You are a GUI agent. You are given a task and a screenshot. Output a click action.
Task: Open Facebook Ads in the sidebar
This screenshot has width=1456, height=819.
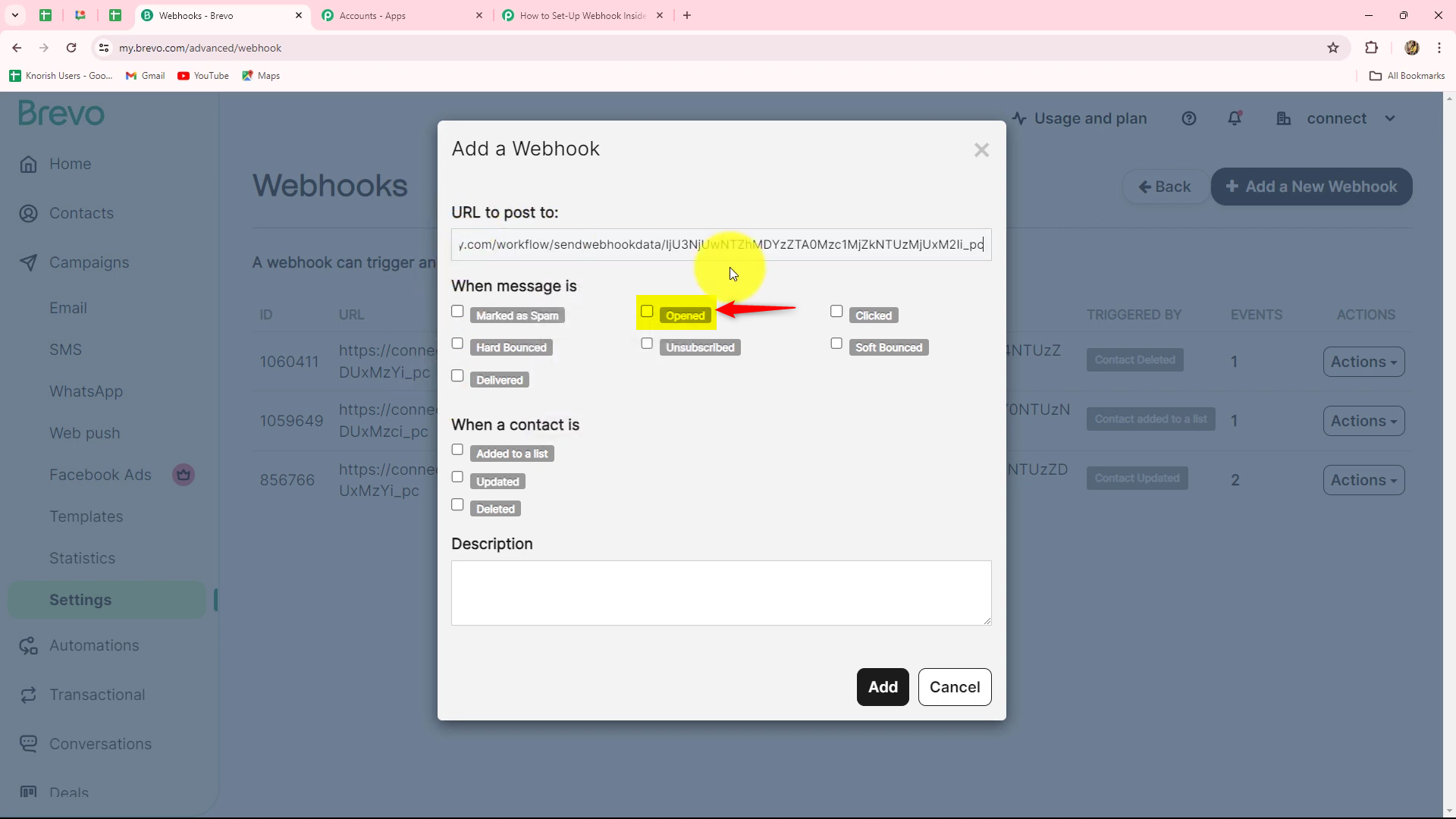click(x=100, y=475)
